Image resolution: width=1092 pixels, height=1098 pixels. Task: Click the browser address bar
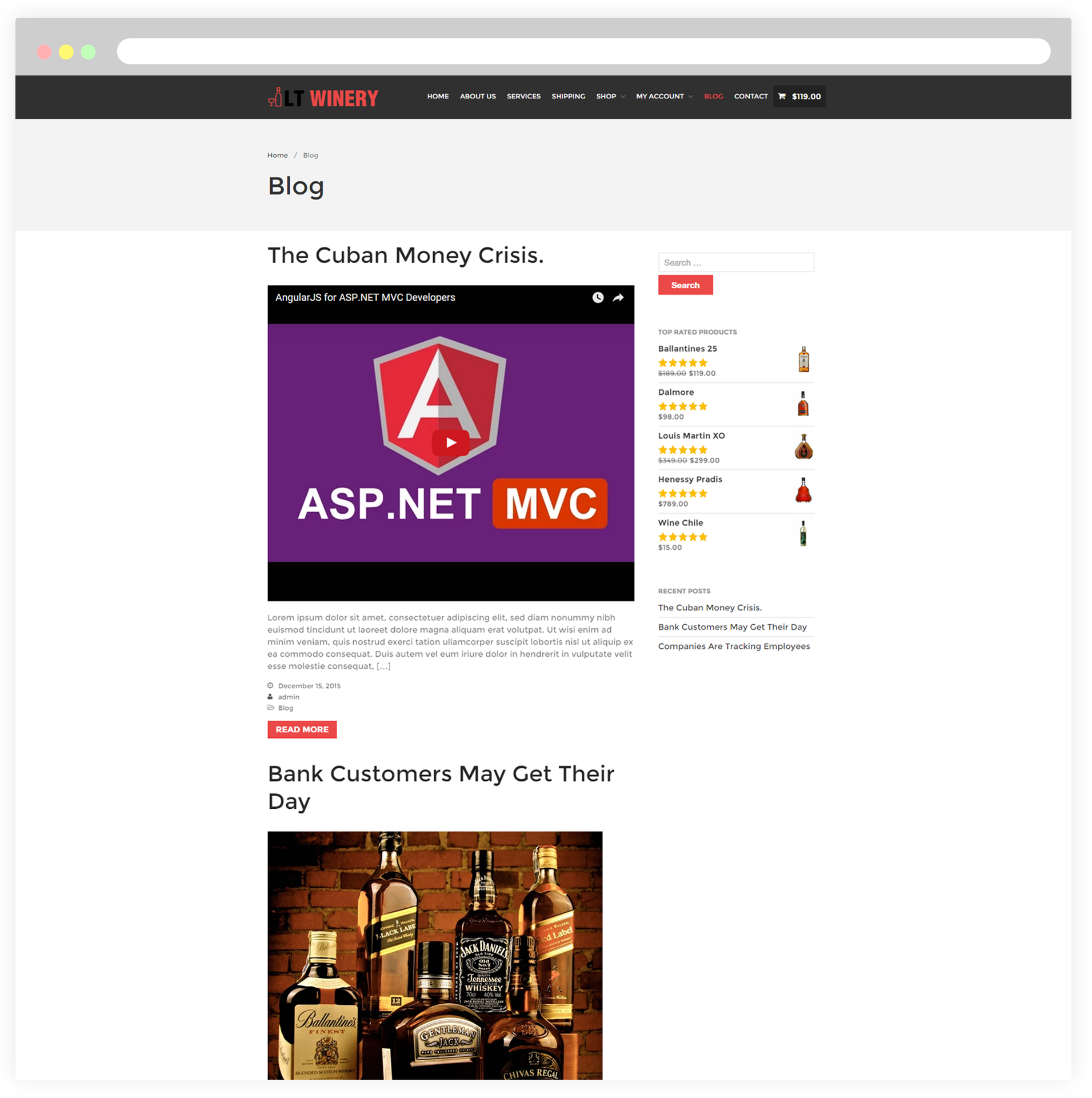pos(583,51)
